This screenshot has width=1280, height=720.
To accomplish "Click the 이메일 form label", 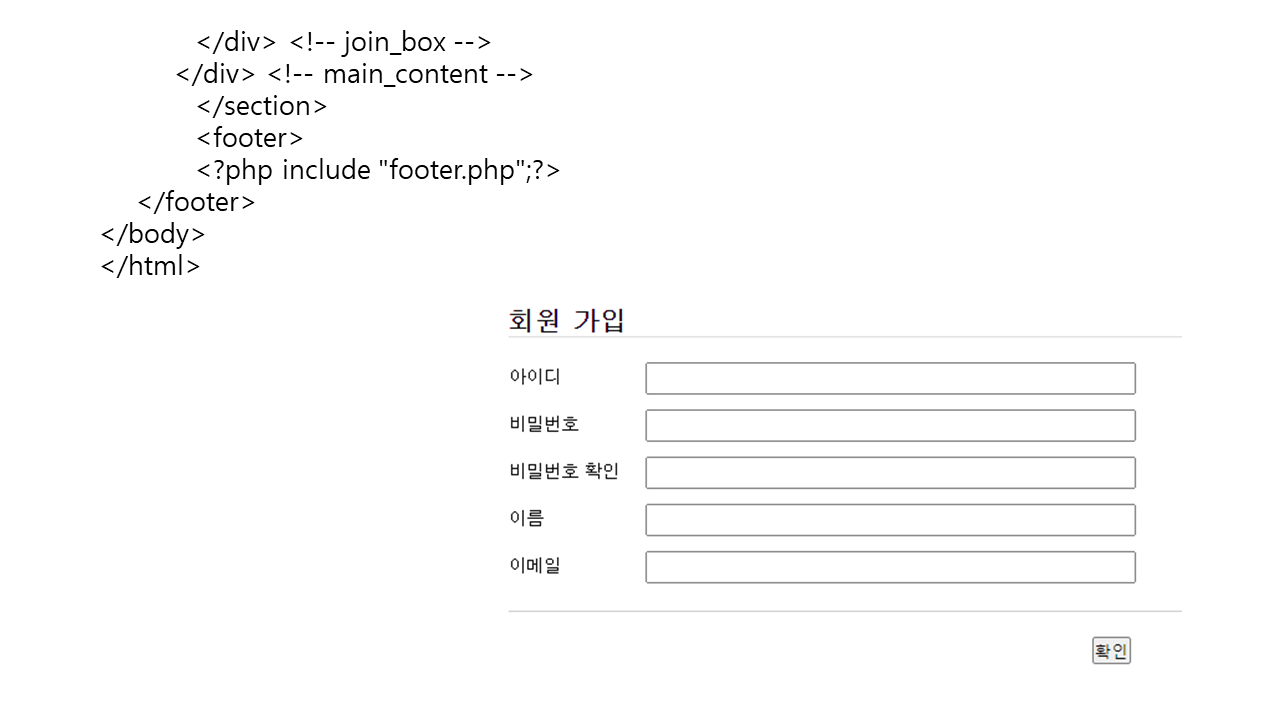I will pyautogui.click(x=535, y=565).
